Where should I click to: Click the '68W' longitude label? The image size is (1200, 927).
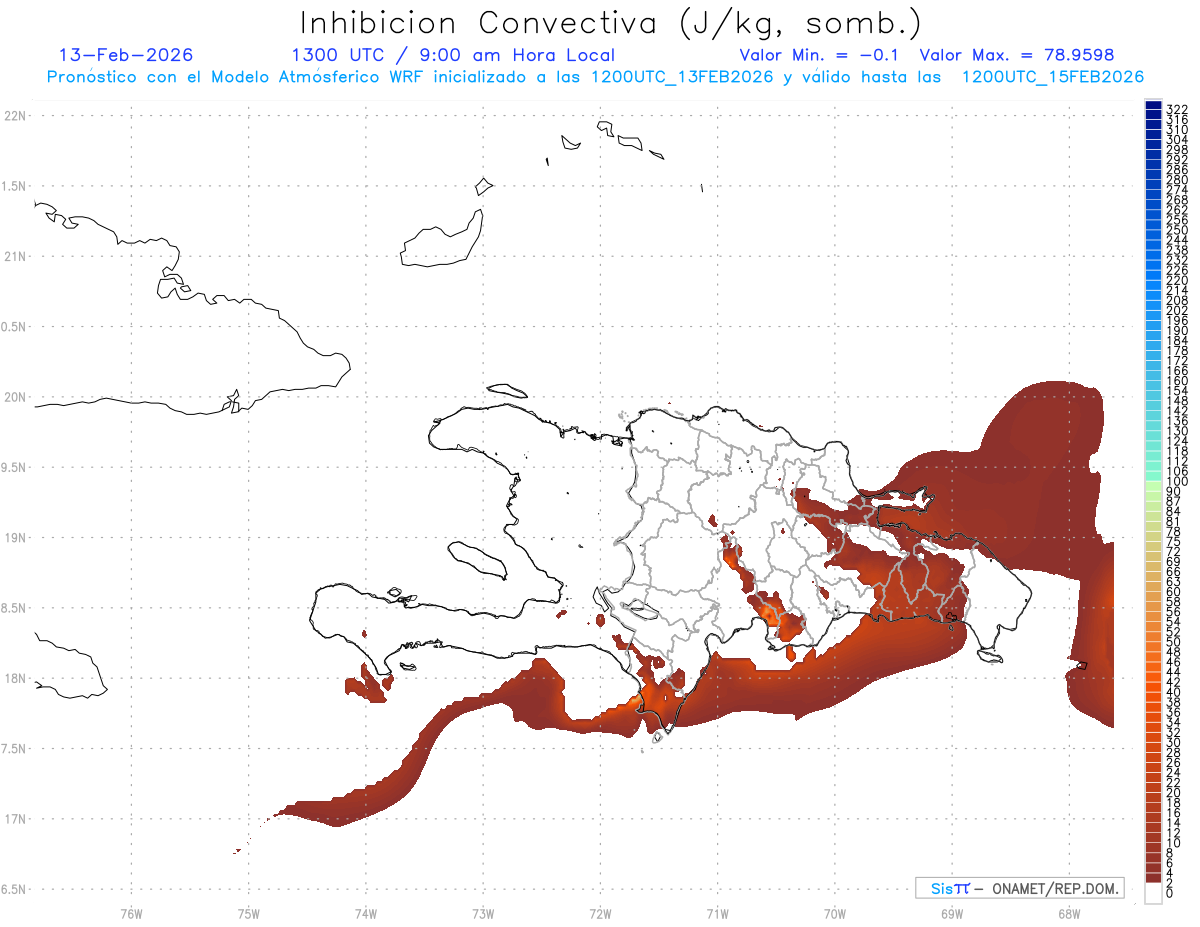1068,913
